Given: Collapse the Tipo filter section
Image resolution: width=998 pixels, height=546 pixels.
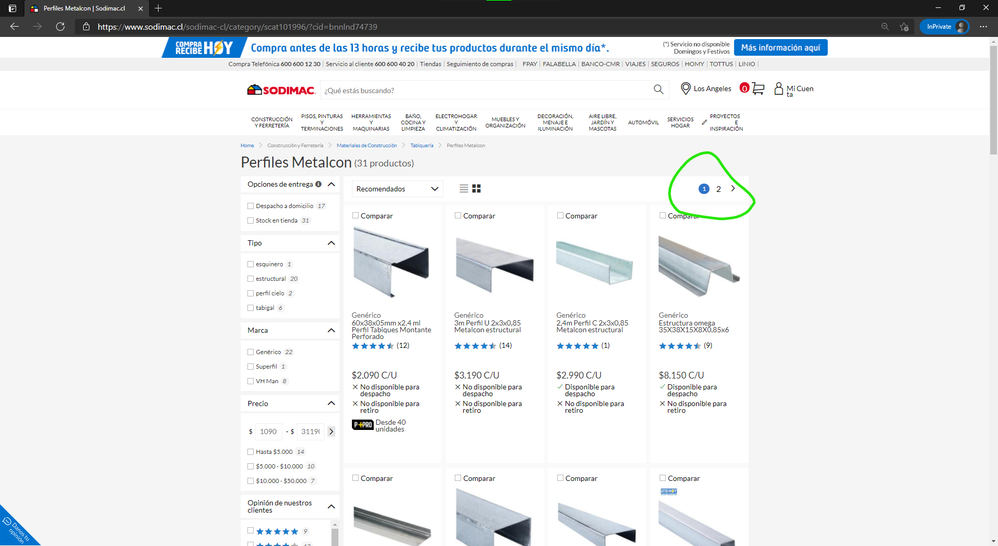Looking at the screenshot, I should point(331,243).
